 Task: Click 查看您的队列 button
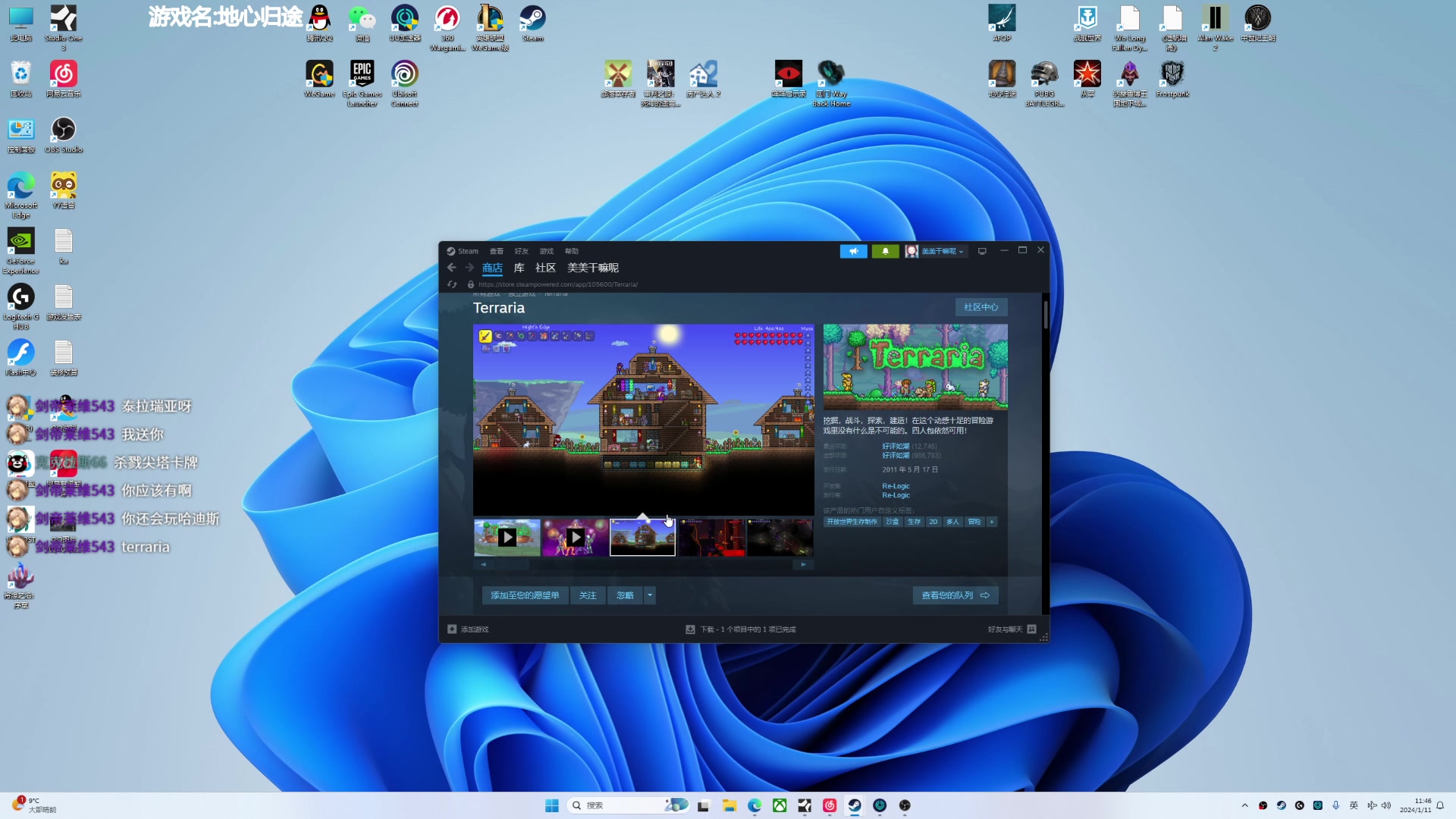point(955,595)
